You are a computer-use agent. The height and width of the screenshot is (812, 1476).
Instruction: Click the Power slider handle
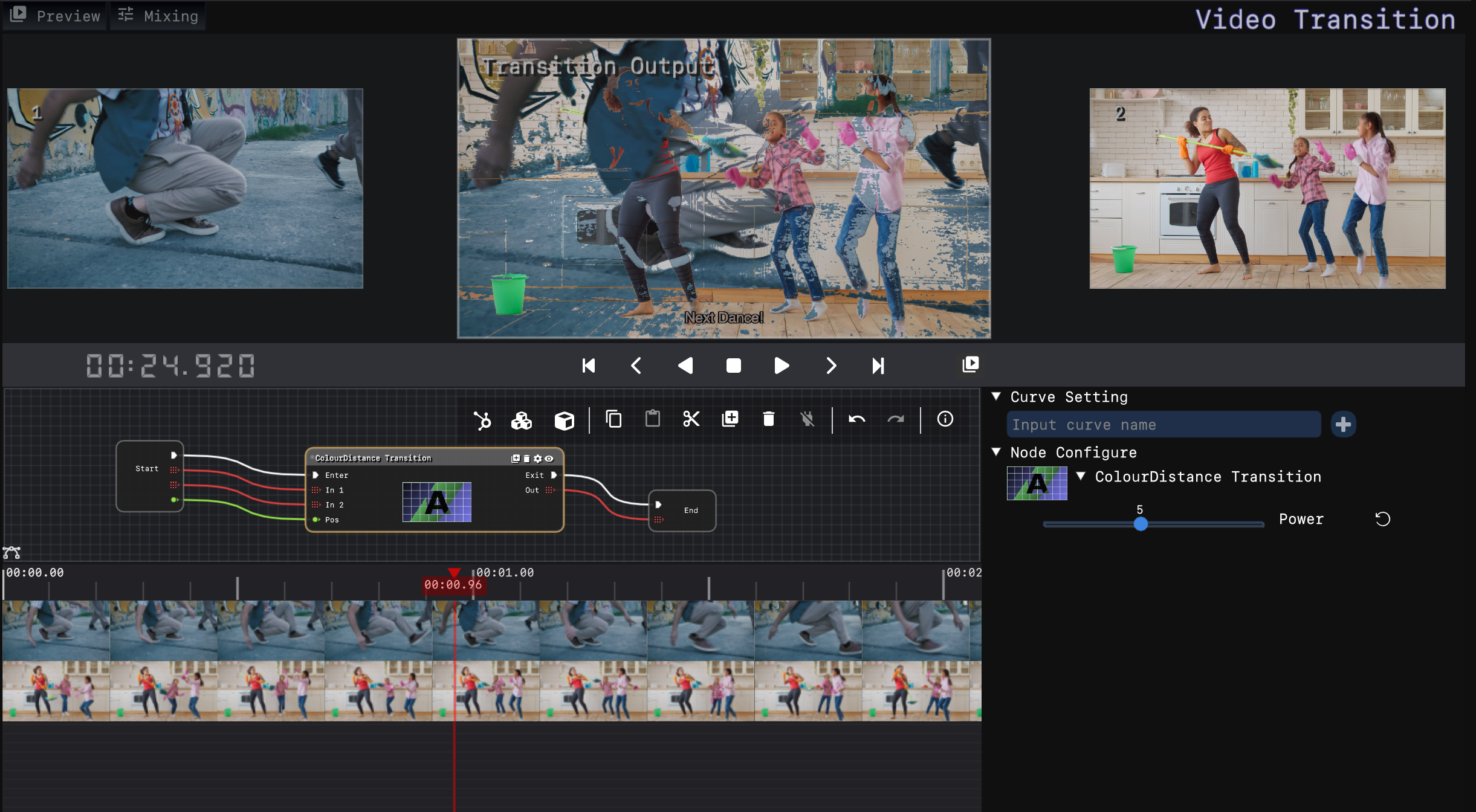tap(1141, 524)
